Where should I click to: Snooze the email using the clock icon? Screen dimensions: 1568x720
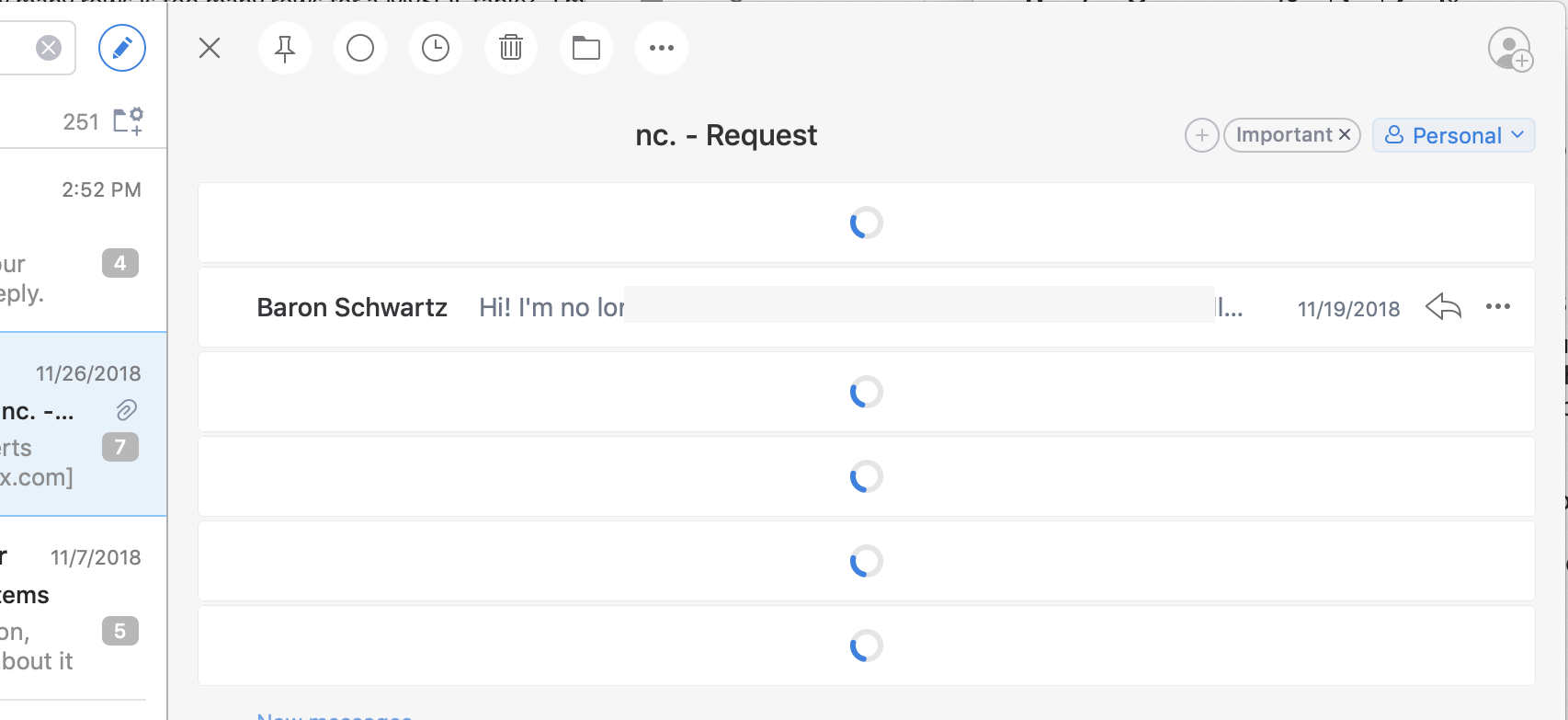(436, 48)
